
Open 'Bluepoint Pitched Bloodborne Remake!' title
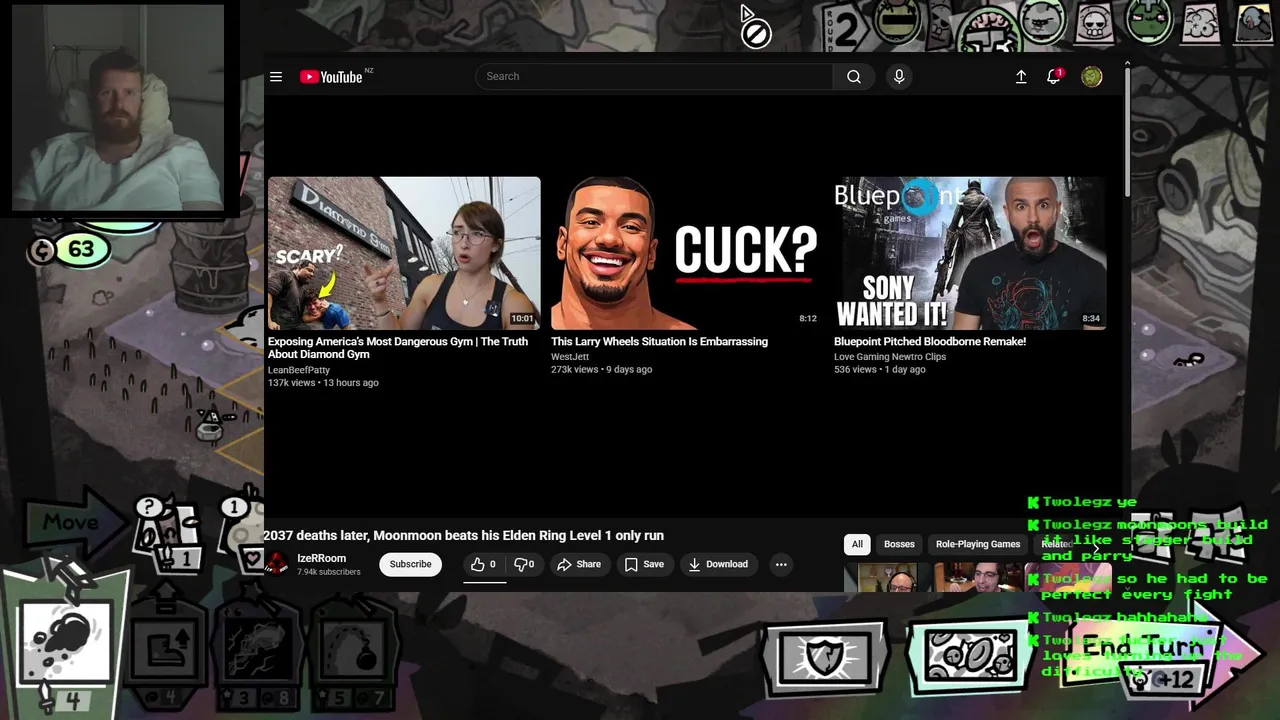pyautogui.click(x=930, y=342)
